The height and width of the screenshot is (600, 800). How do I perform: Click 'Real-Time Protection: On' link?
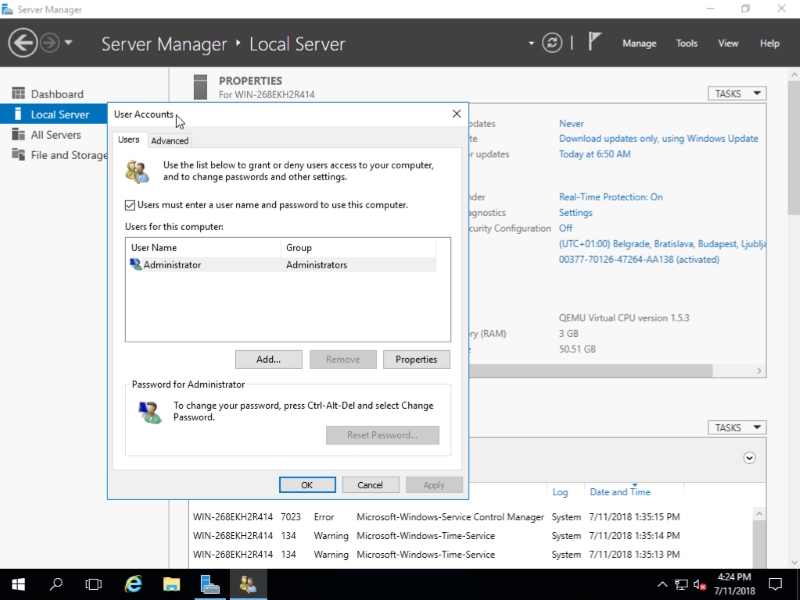pos(611,197)
